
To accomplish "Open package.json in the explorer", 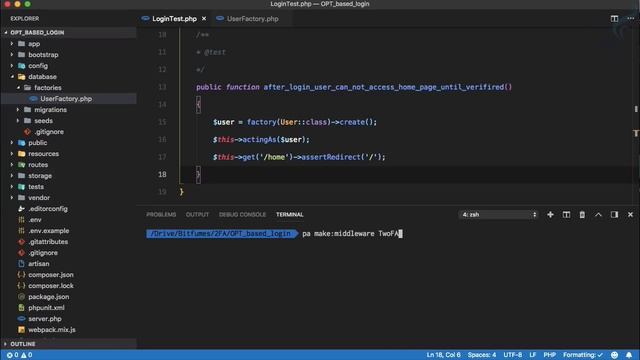I will coord(49,297).
